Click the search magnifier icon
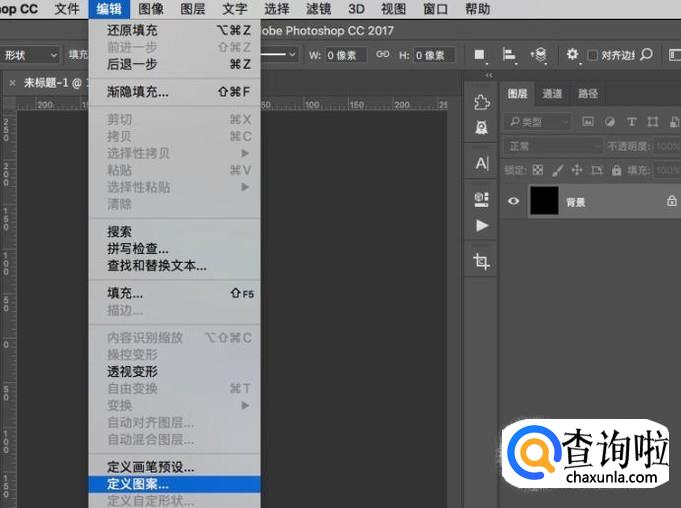Screen dimensions: 681x508 tap(647, 55)
